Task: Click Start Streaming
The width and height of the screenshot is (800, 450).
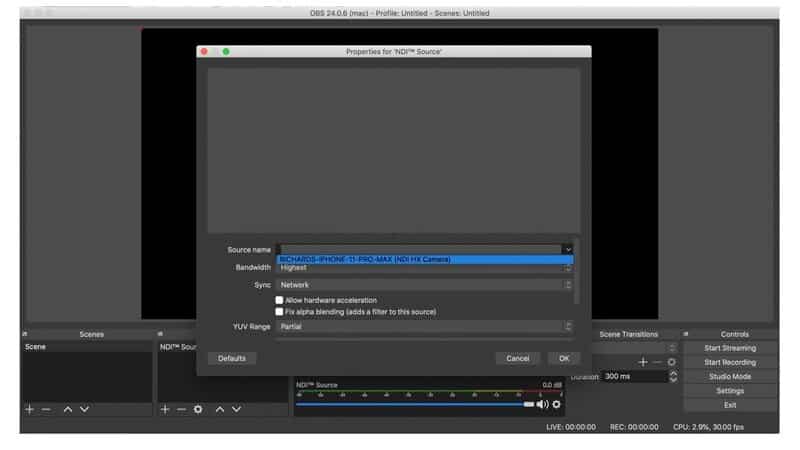Action: click(730, 348)
